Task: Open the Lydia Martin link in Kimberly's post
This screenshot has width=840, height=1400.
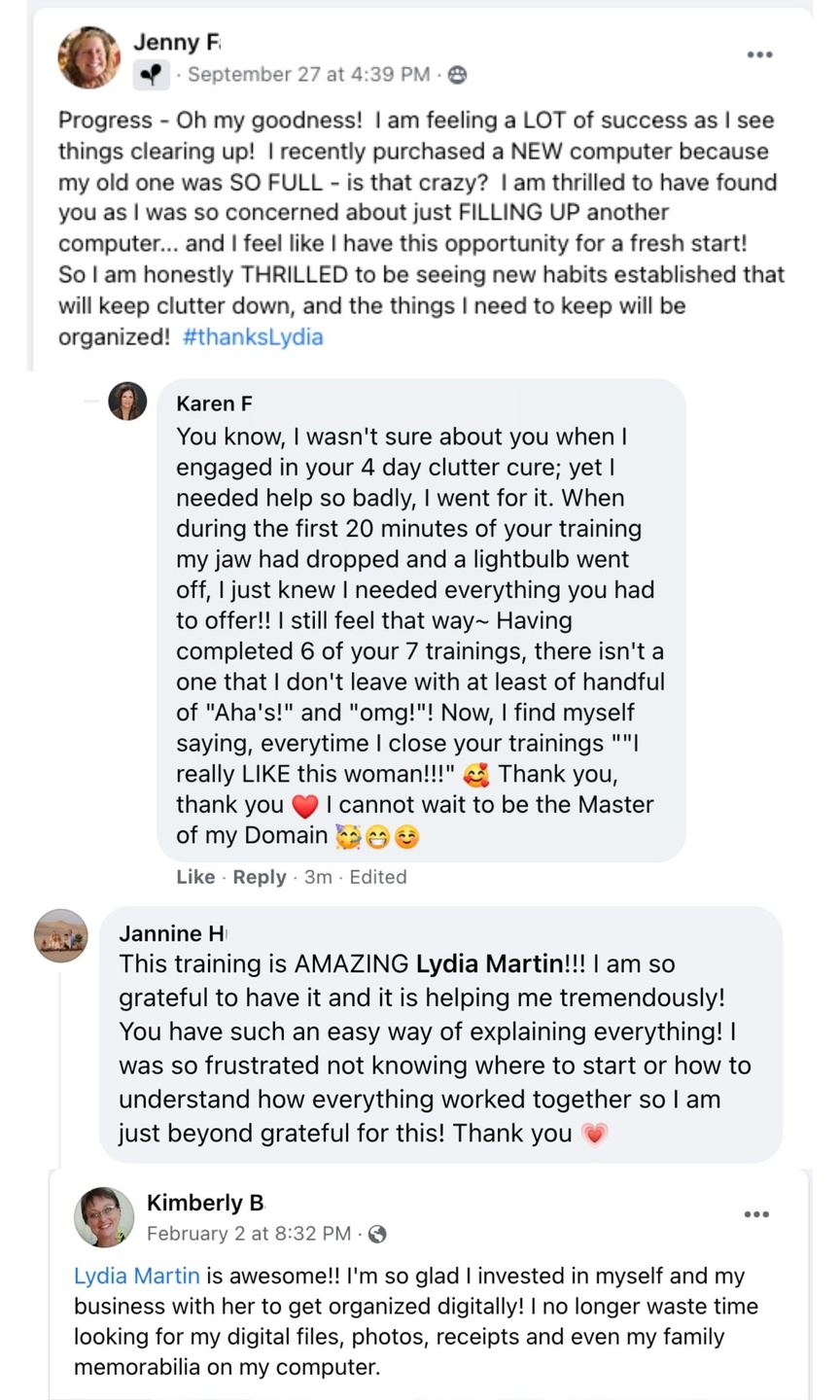Action: (x=136, y=1276)
